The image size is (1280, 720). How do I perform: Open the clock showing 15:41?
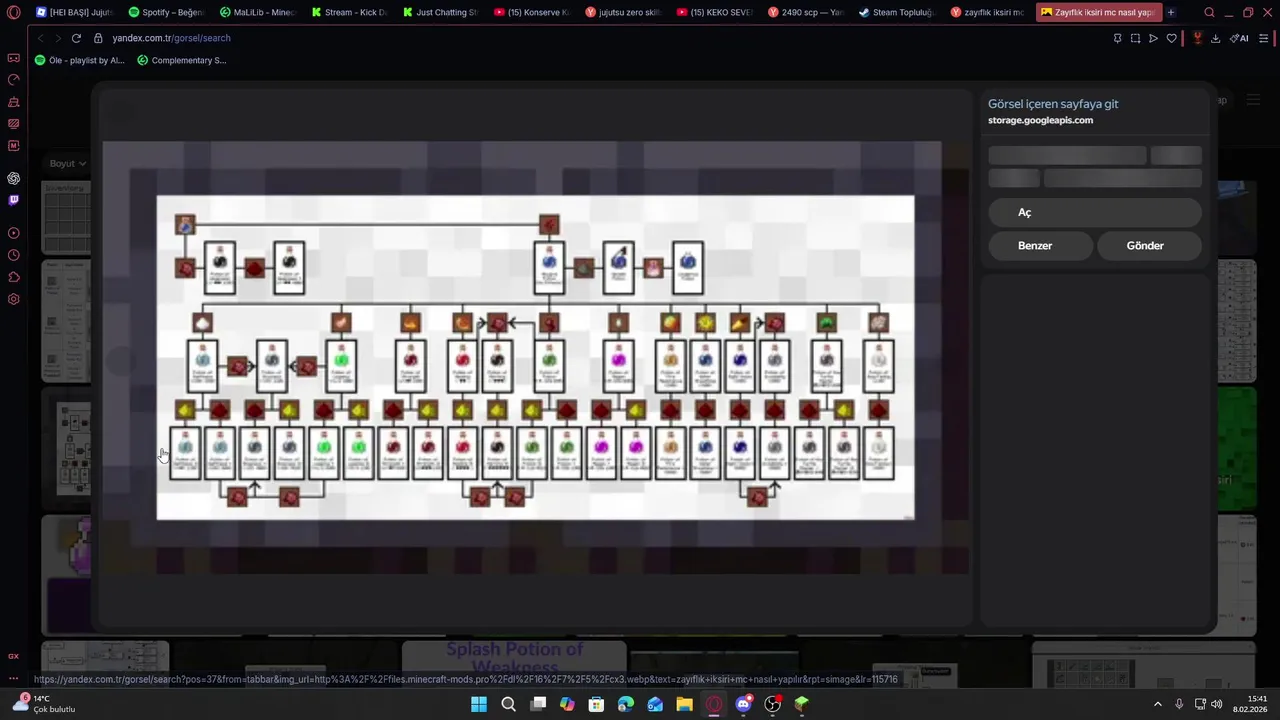click(x=1250, y=704)
